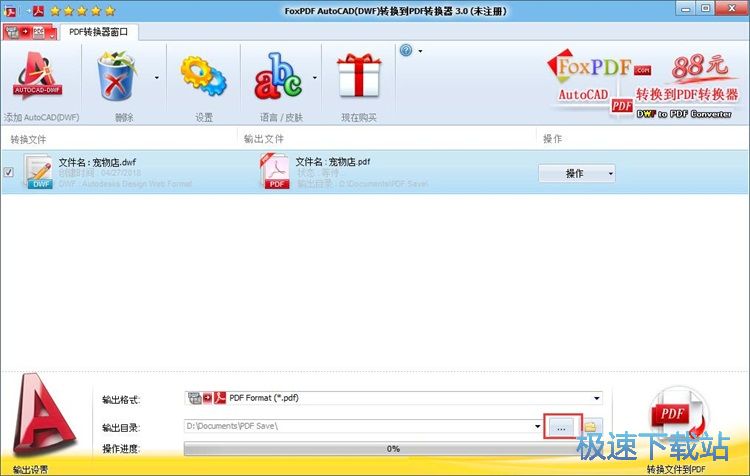Image resolution: width=750 pixels, height=476 pixels.
Task: Open the Settings gears icon
Action: pos(204,77)
